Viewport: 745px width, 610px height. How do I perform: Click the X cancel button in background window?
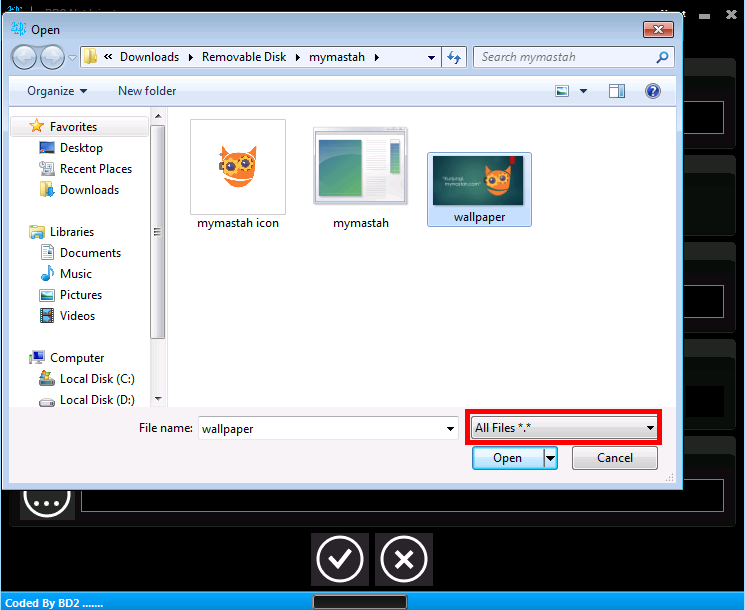pyautogui.click(x=404, y=559)
